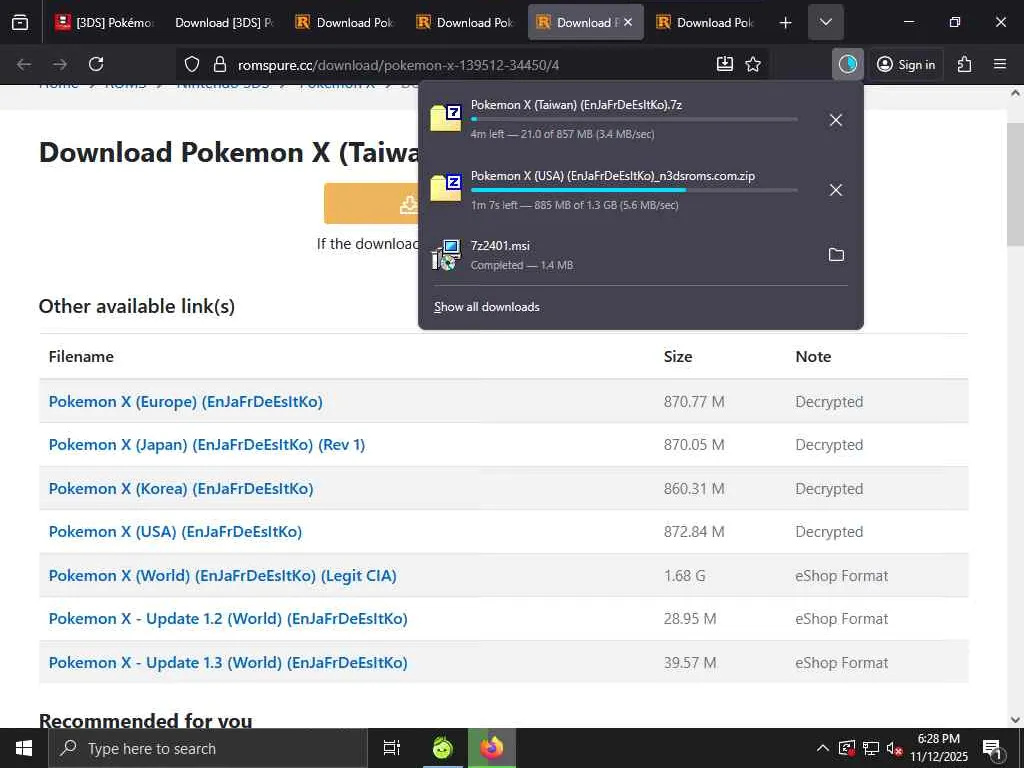
Task: Switch to the fourth tab, Download Pok
Action: tap(465, 22)
